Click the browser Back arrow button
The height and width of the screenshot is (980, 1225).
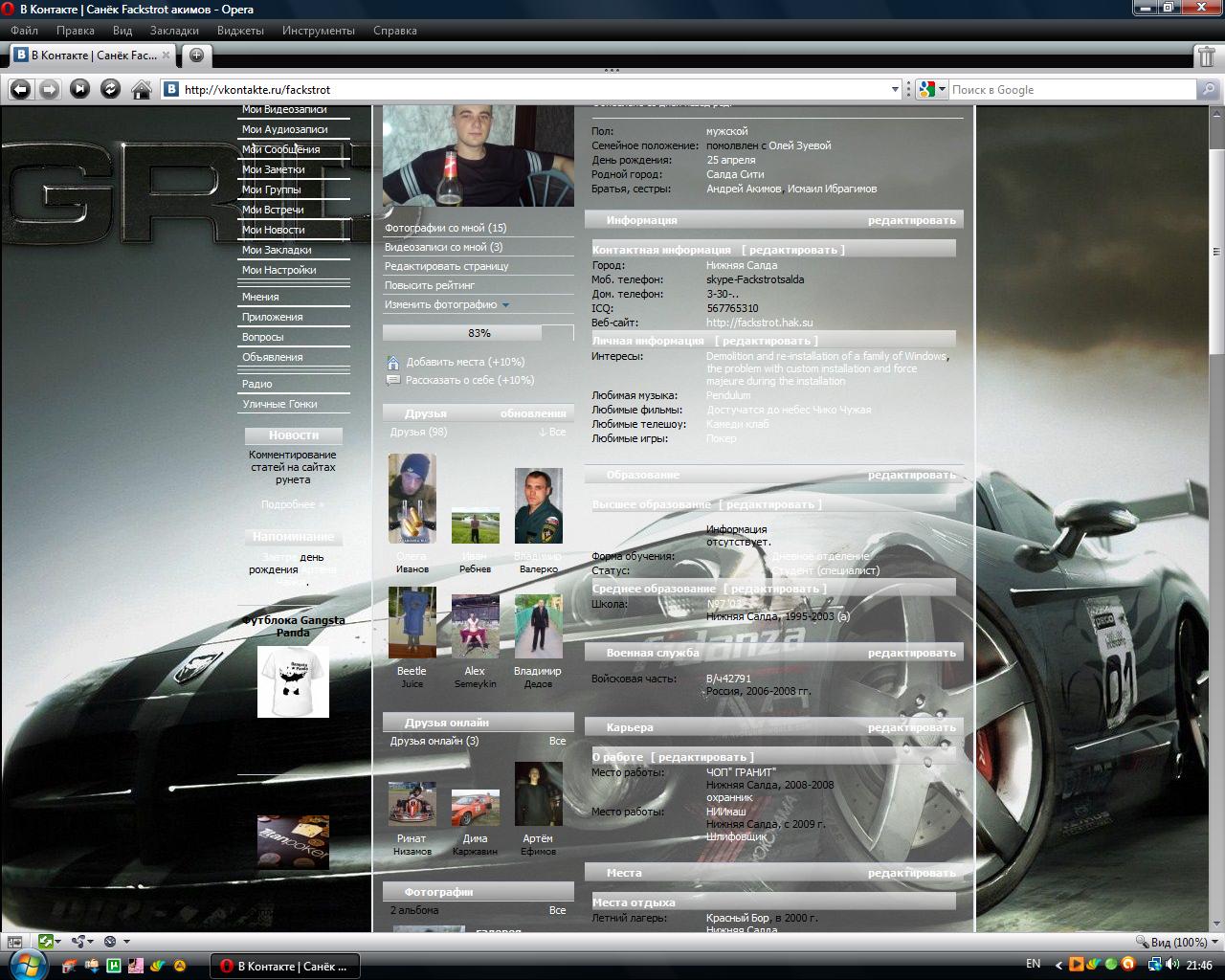tap(20, 89)
